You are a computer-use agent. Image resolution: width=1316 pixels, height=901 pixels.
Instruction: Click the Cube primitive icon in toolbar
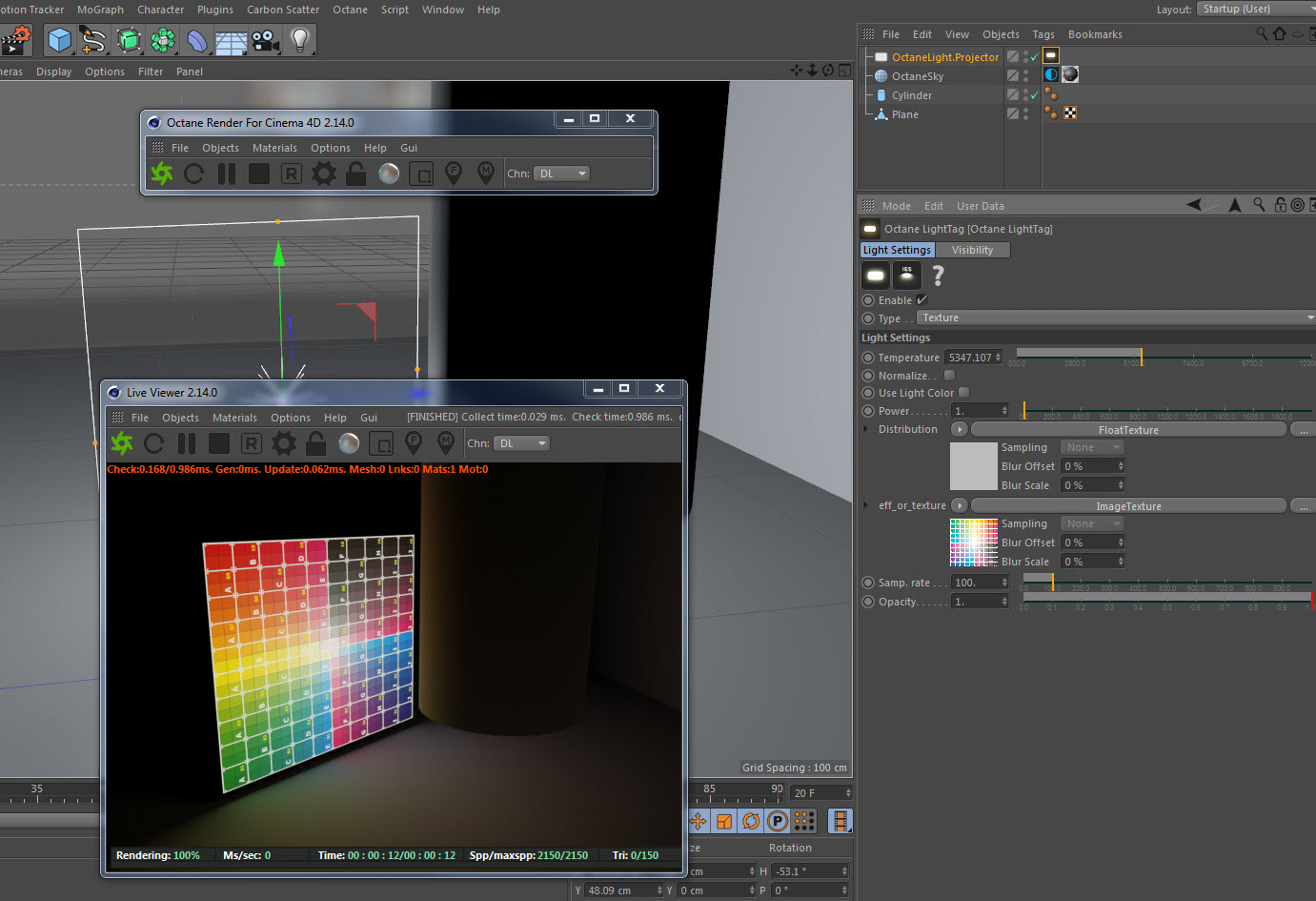coord(60,40)
